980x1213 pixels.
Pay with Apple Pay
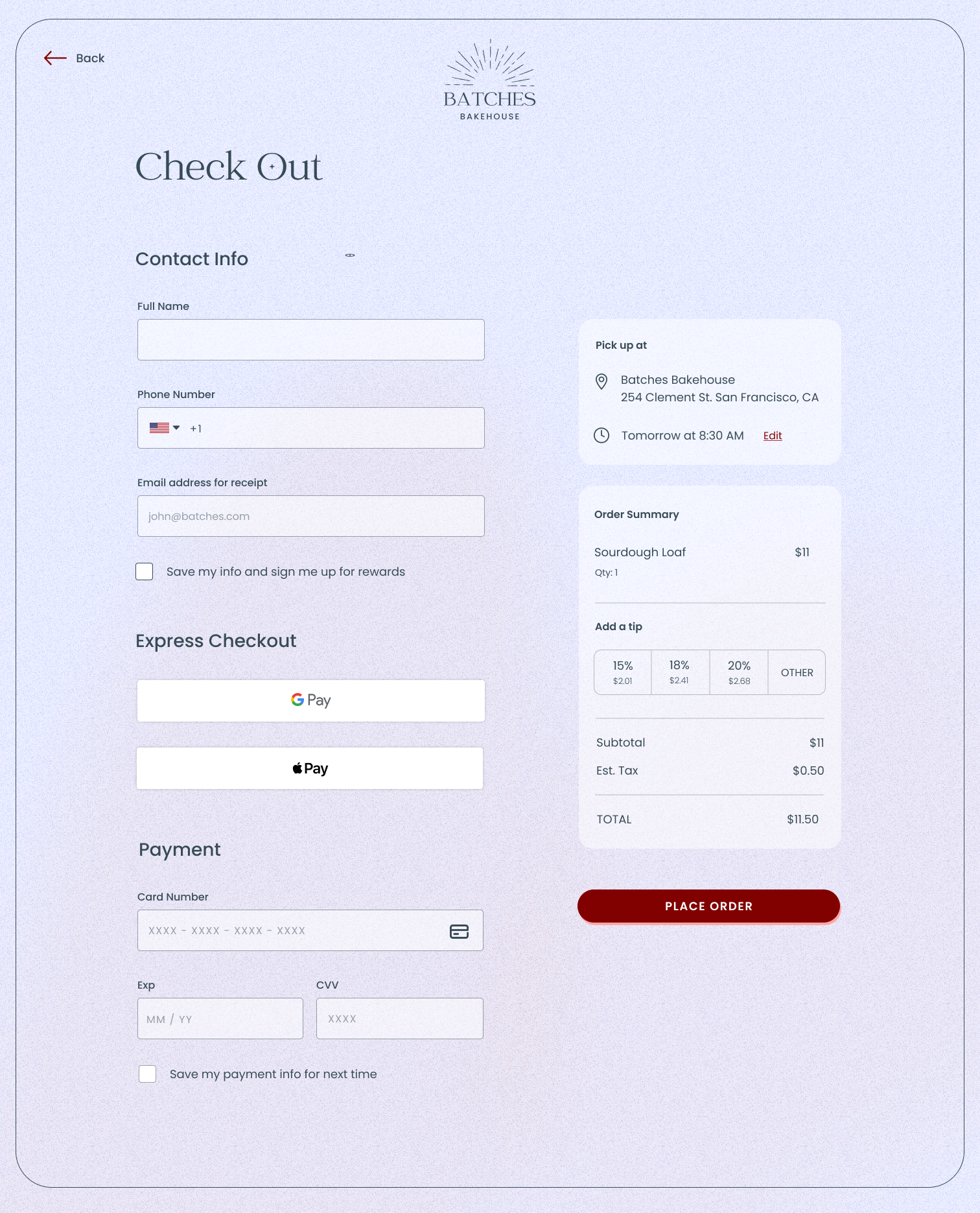pyautogui.click(x=310, y=768)
